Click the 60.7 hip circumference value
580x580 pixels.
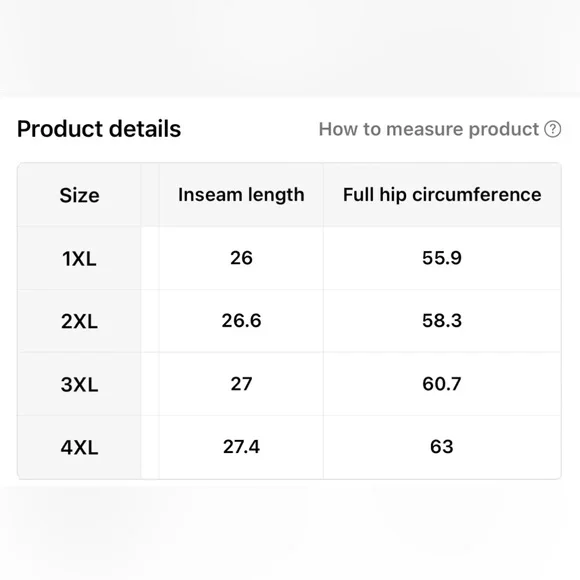tap(442, 384)
